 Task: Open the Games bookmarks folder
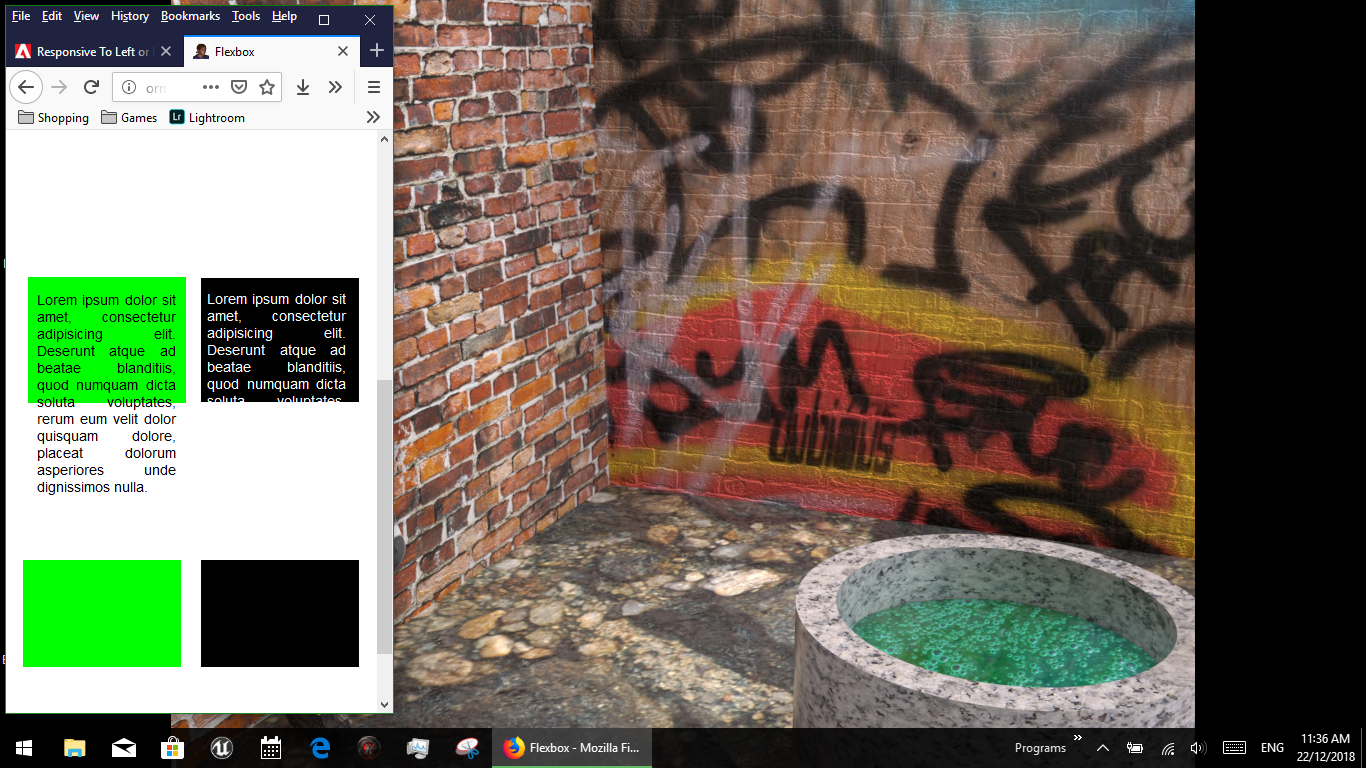(x=129, y=117)
